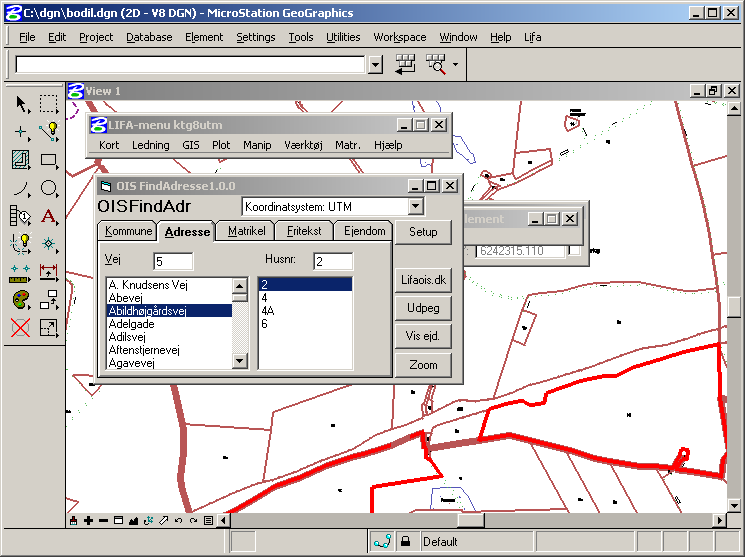This screenshot has height=557, width=745.
Task: Select 'Adelgade' in the street list
Action: click(132, 324)
